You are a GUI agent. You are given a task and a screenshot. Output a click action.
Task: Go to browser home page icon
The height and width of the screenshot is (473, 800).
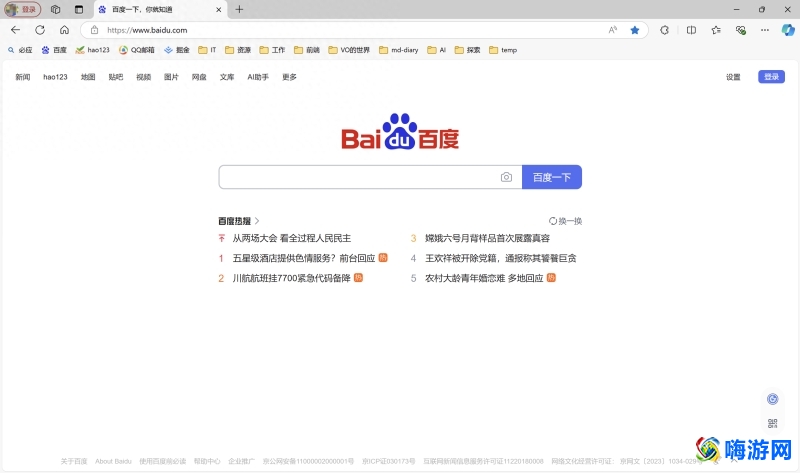[x=64, y=30]
